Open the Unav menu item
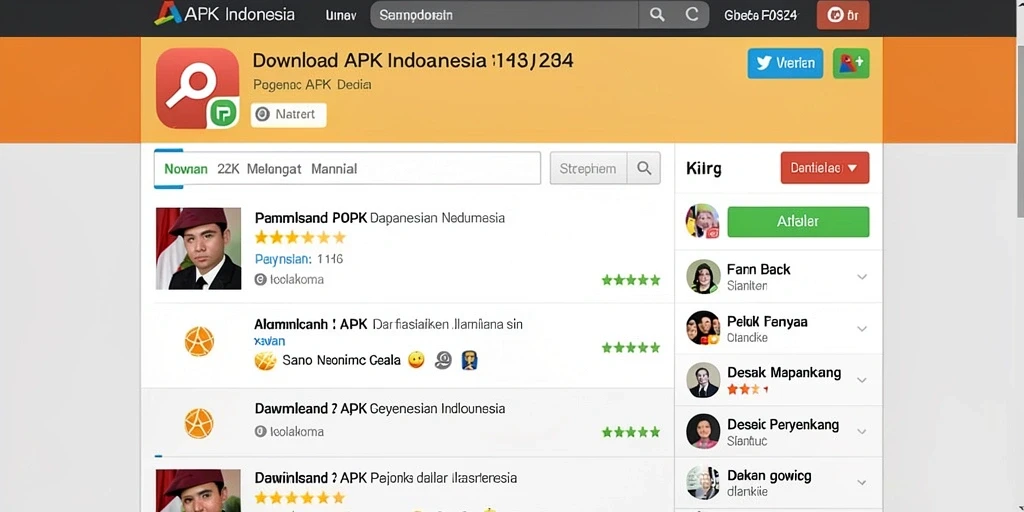The width and height of the screenshot is (1024, 512). click(x=341, y=15)
